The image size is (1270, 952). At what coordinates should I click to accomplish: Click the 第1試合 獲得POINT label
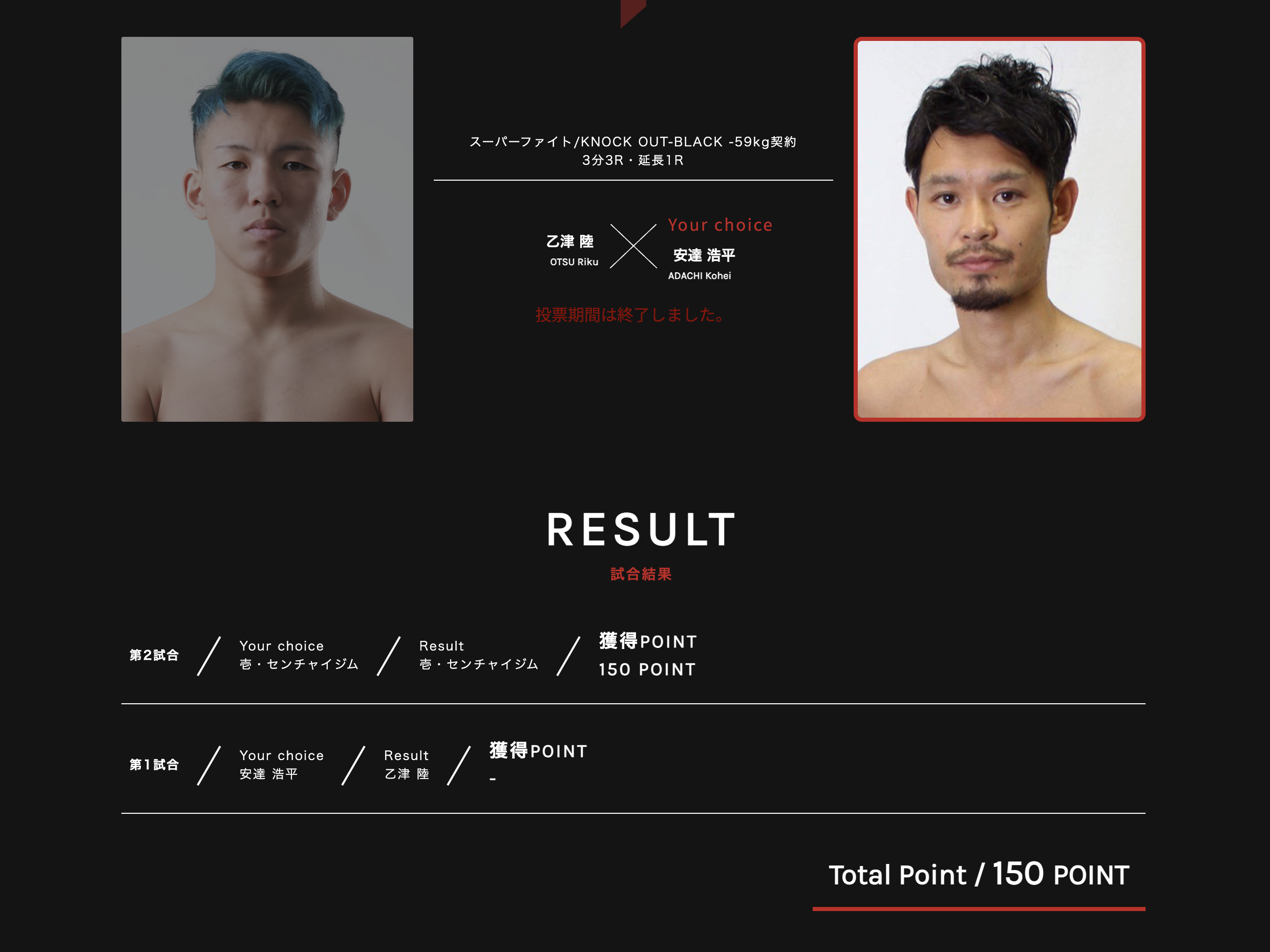tap(538, 750)
